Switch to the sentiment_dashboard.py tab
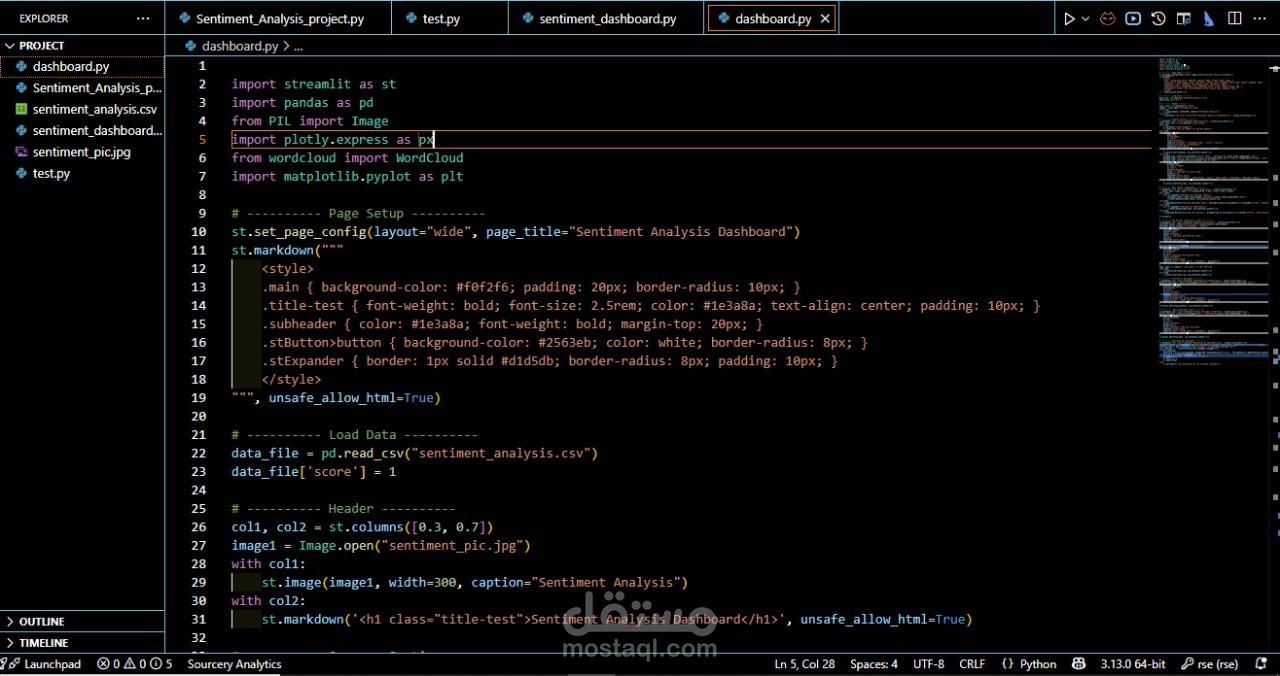 click(607, 19)
